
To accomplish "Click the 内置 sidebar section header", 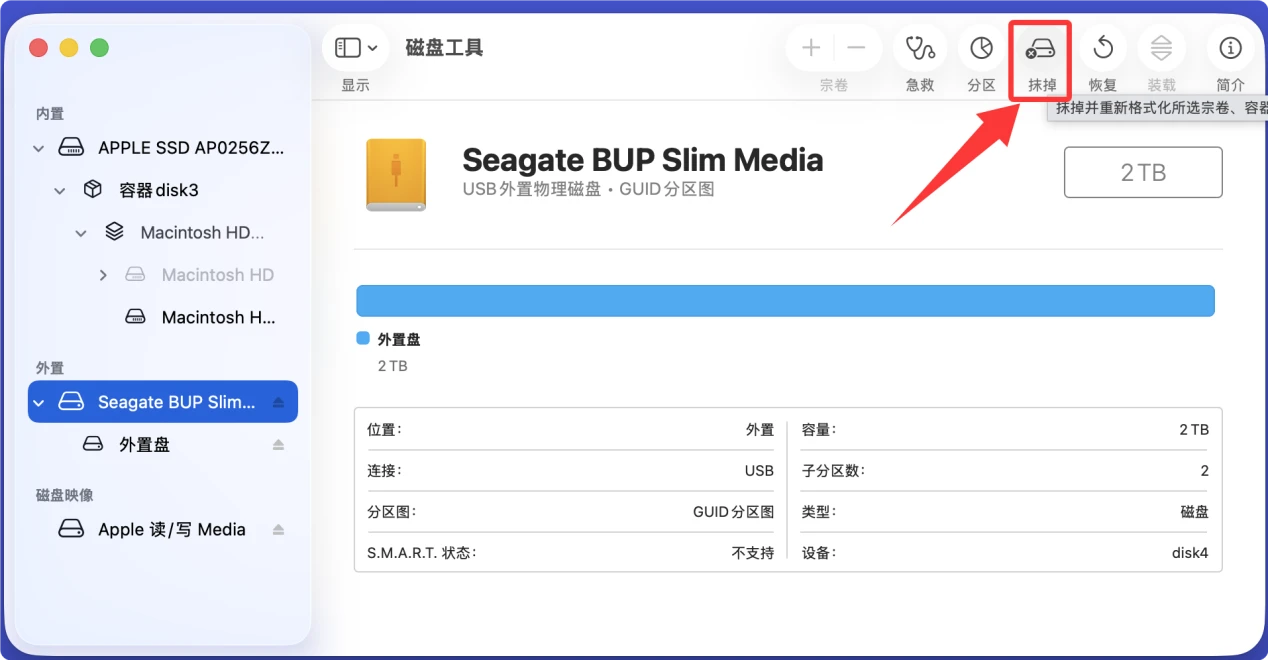I will 50,114.
